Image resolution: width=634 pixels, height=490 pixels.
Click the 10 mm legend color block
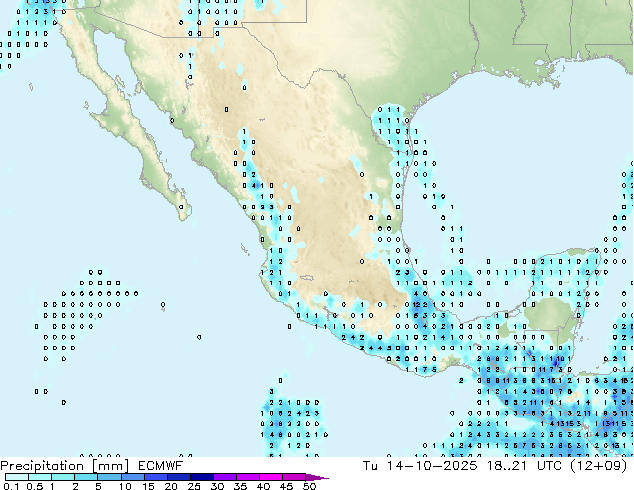coord(134,477)
